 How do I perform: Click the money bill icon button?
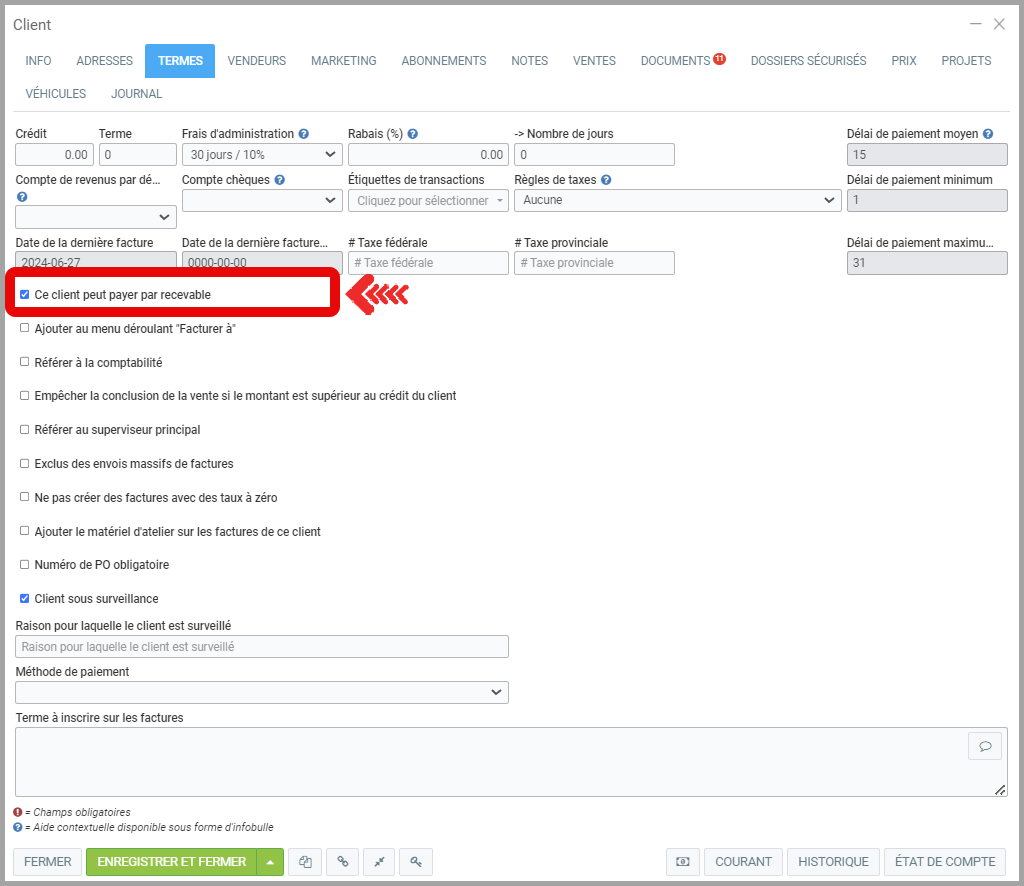click(682, 861)
